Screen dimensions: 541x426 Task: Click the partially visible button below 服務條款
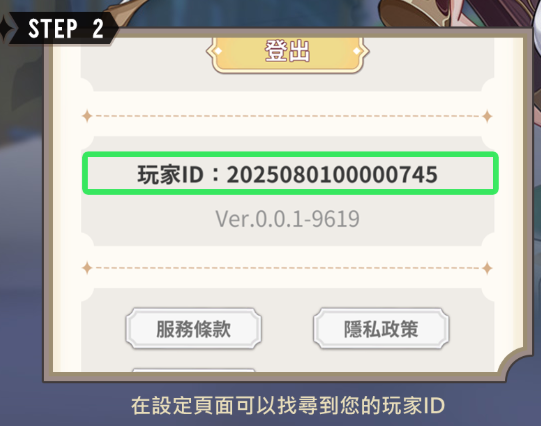[194, 370]
